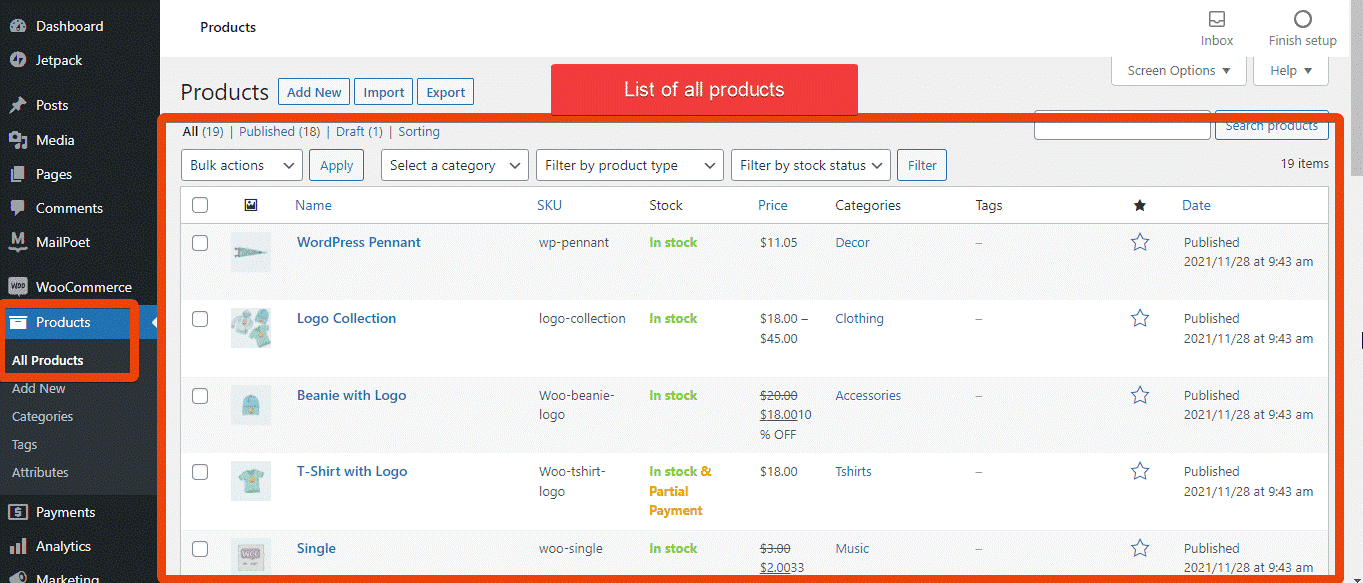Click the WooCommerce Woo icon

pos(18,287)
